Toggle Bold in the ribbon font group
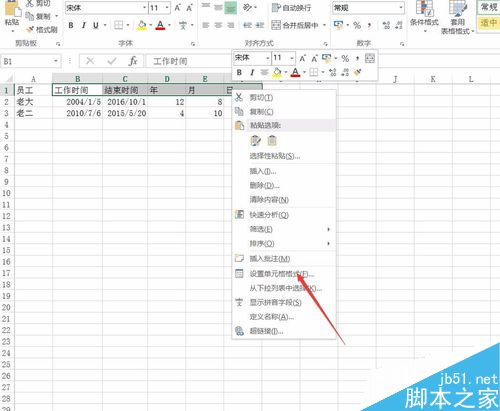The height and width of the screenshot is (411, 500). [71, 25]
